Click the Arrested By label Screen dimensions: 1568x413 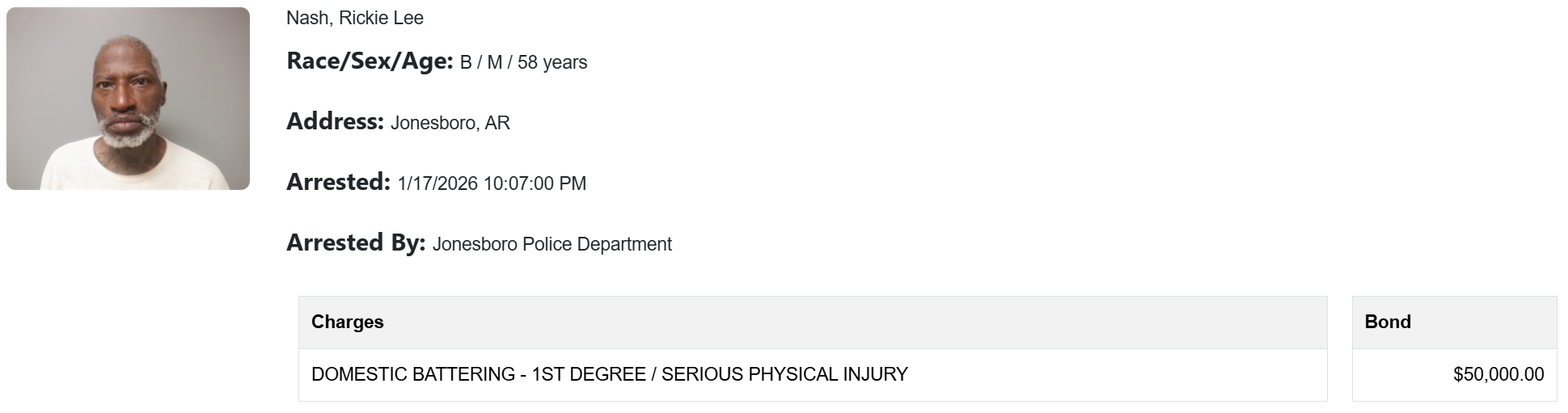356,243
